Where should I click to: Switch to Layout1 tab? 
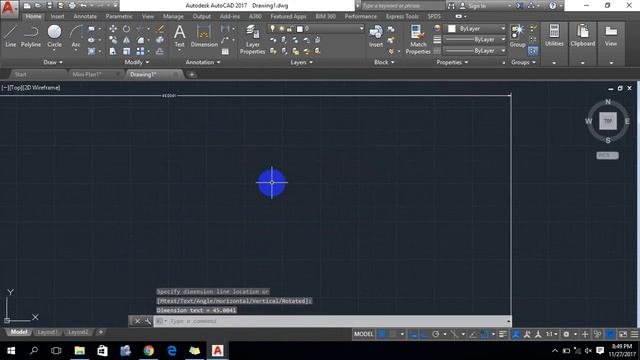click(47, 332)
